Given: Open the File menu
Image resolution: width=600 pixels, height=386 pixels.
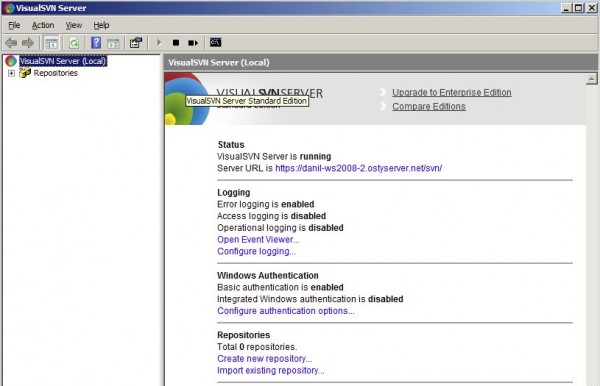Looking at the screenshot, I should click(14, 25).
